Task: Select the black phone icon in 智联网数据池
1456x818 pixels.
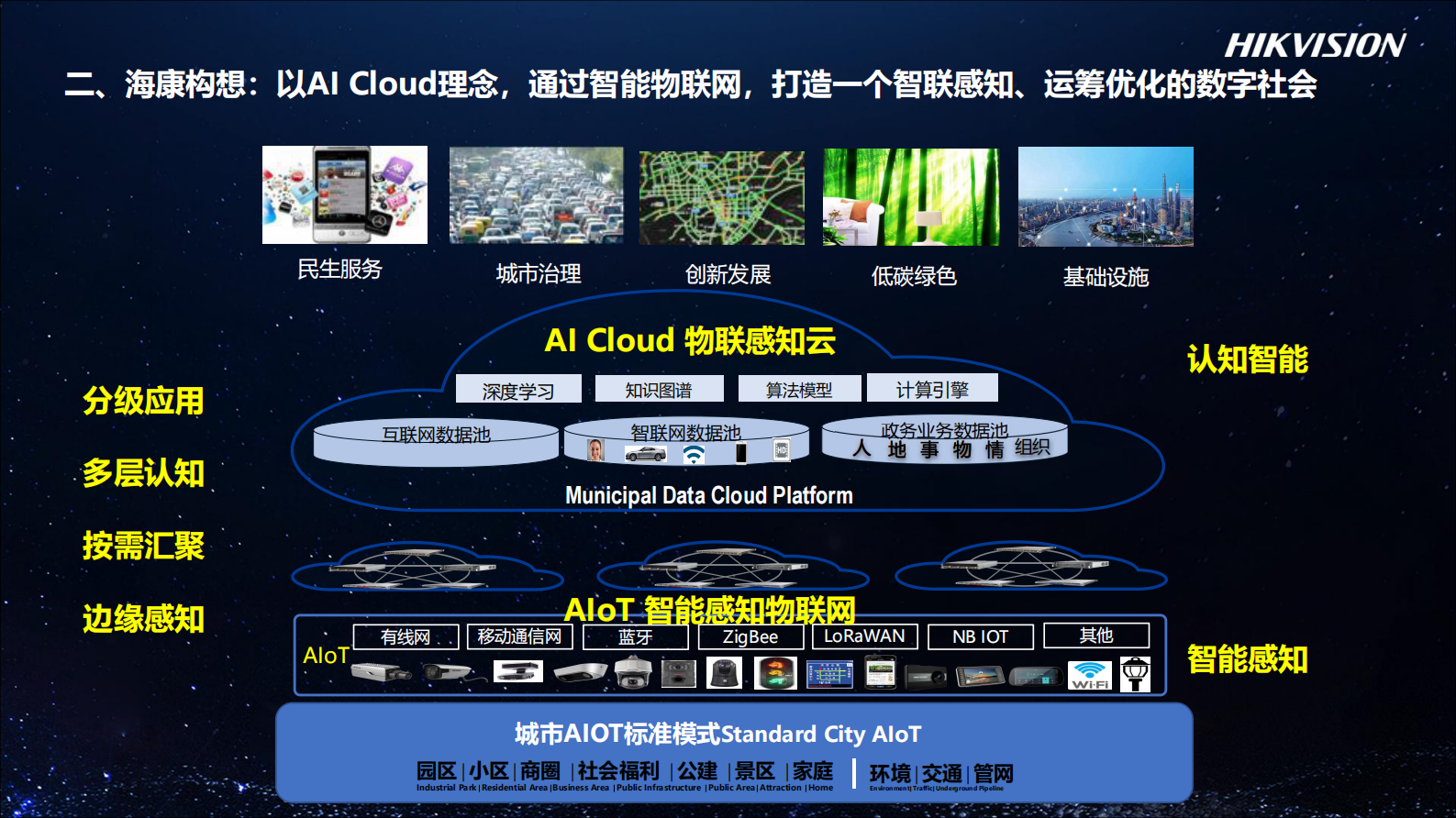Action: 740,452
